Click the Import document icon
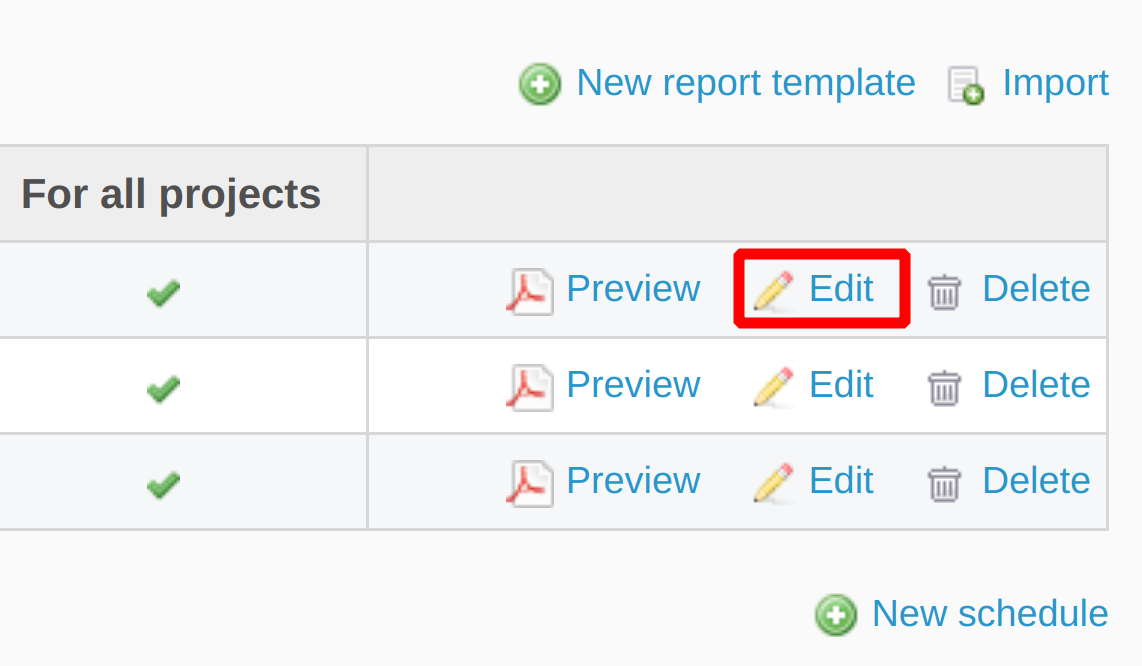This screenshot has width=1142, height=666. click(966, 85)
